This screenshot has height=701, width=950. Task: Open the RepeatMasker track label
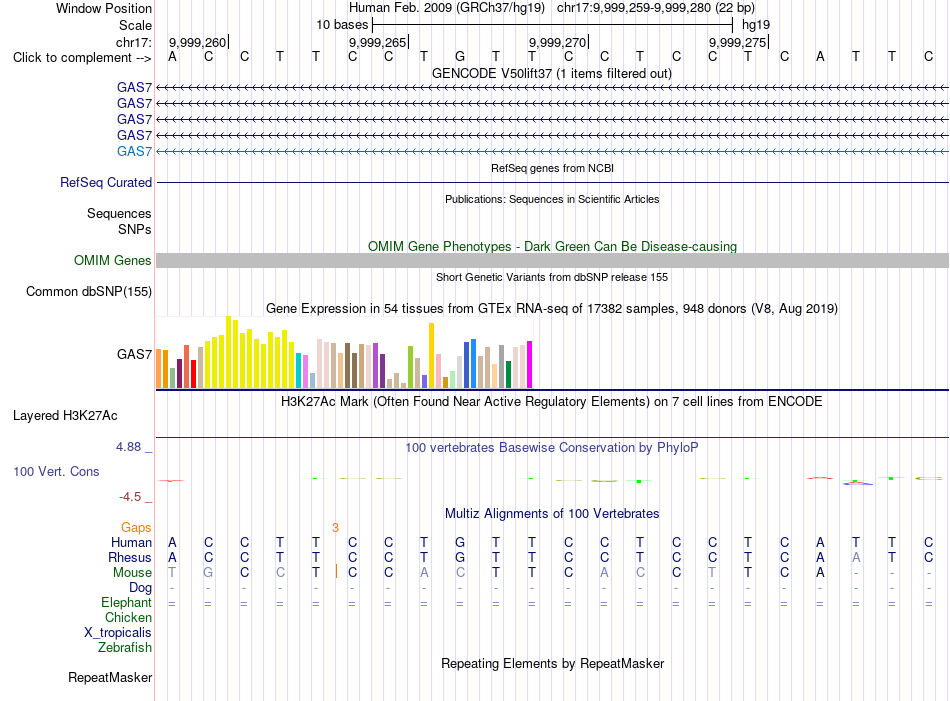pyautogui.click(x=110, y=677)
